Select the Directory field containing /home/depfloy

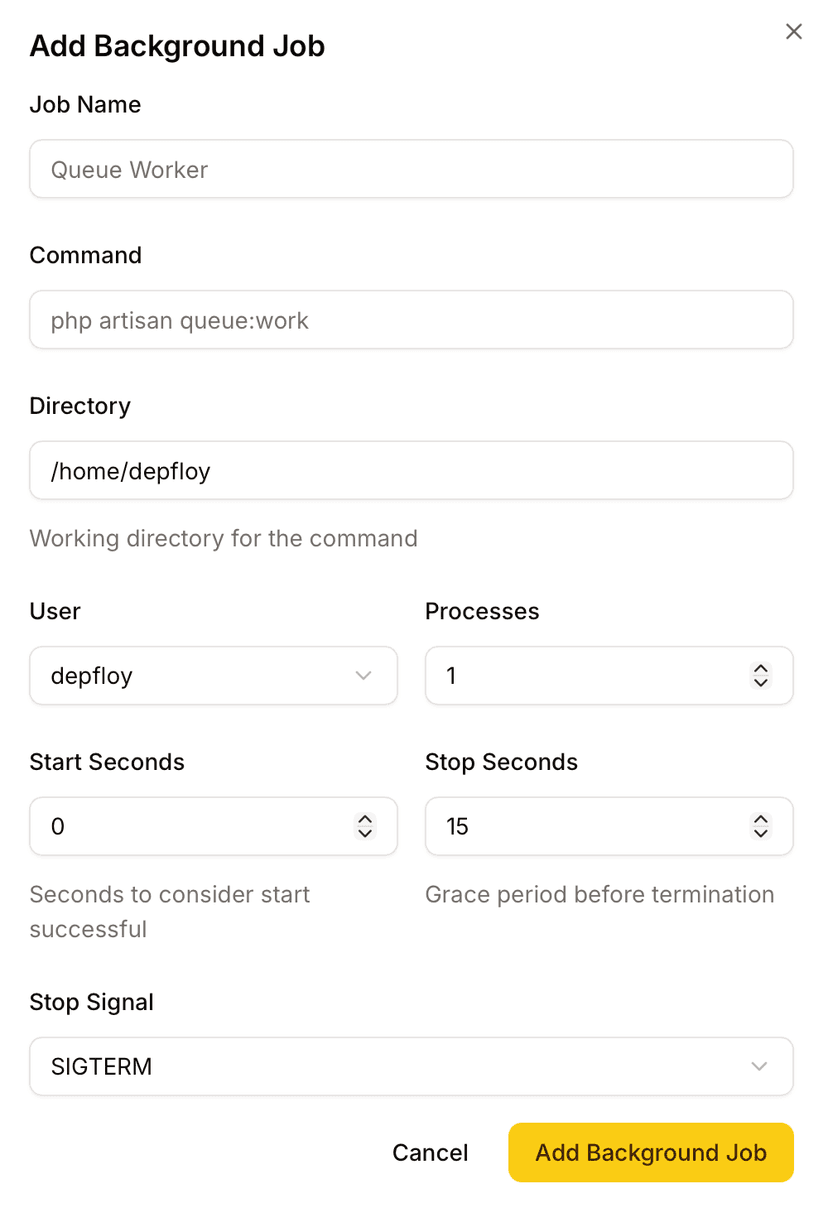point(410,470)
